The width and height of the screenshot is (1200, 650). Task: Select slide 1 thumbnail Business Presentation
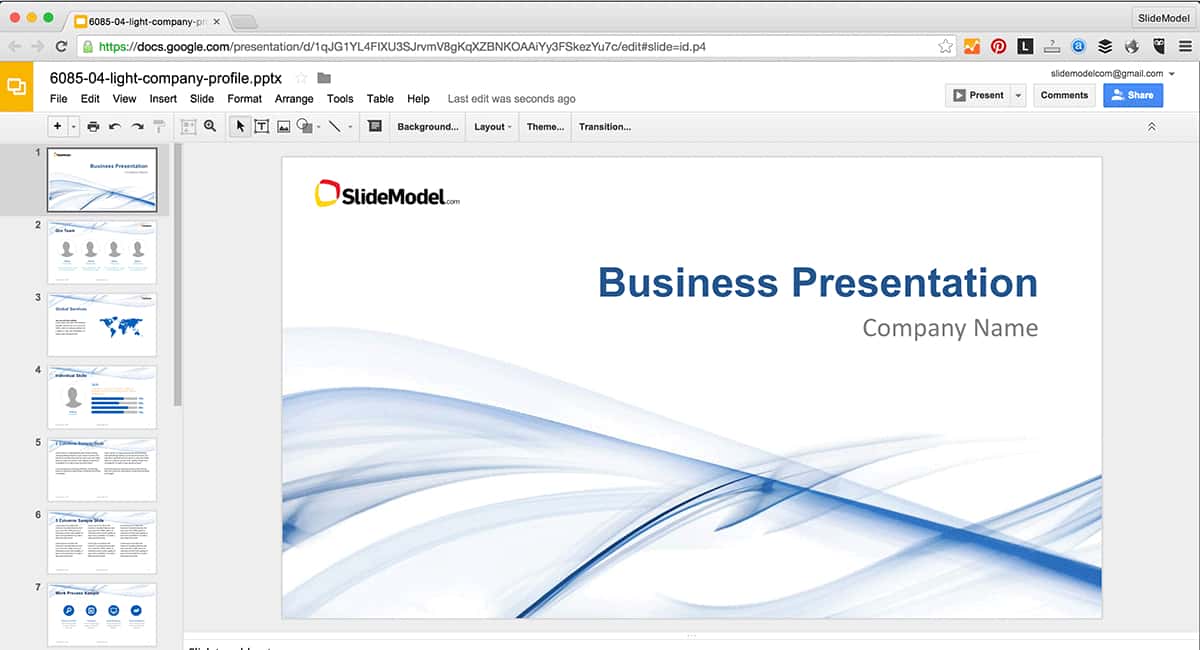pyautogui.click(x=102, y=180)
